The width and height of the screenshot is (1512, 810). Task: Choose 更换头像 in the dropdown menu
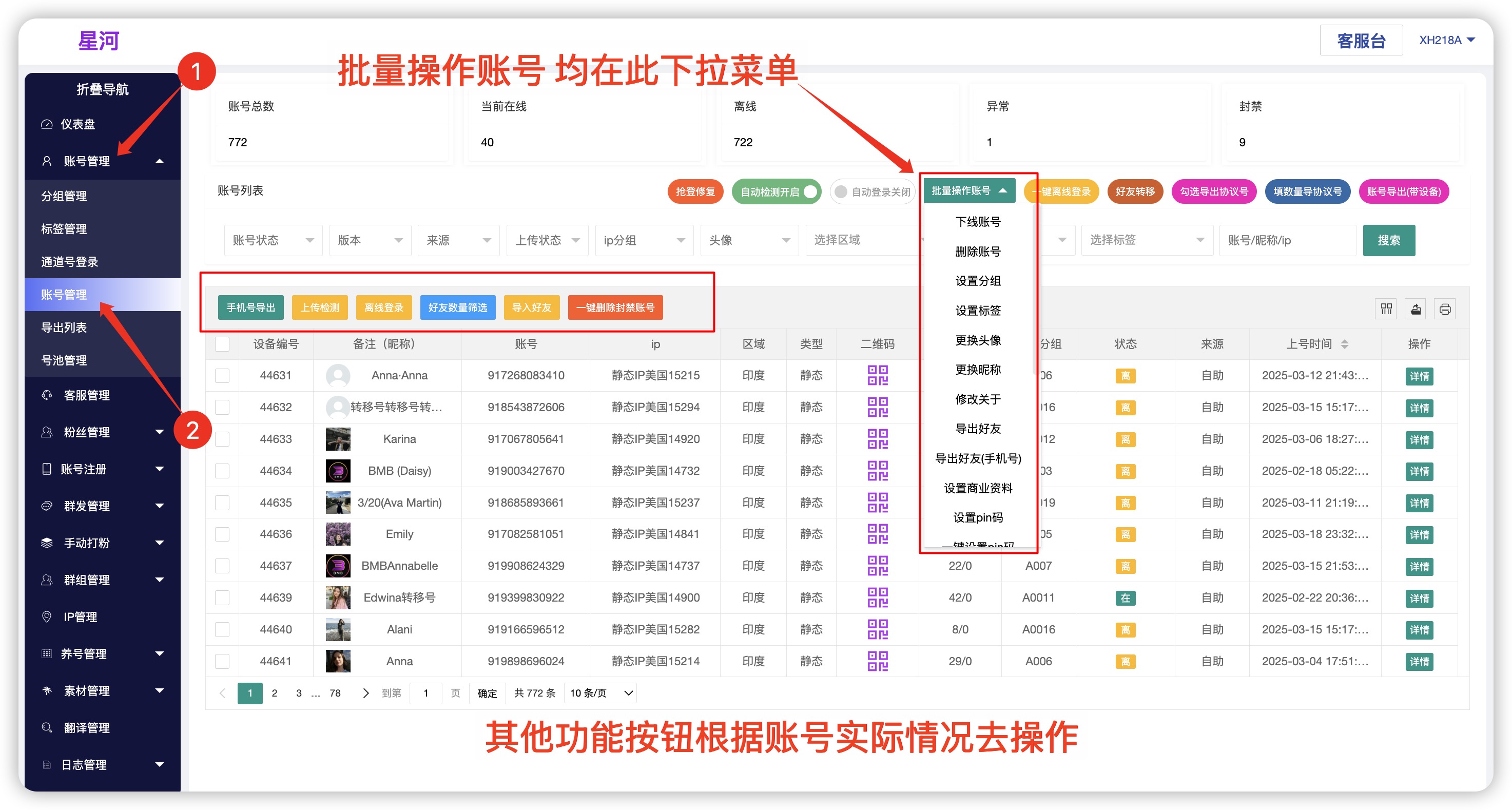point(977,340)
